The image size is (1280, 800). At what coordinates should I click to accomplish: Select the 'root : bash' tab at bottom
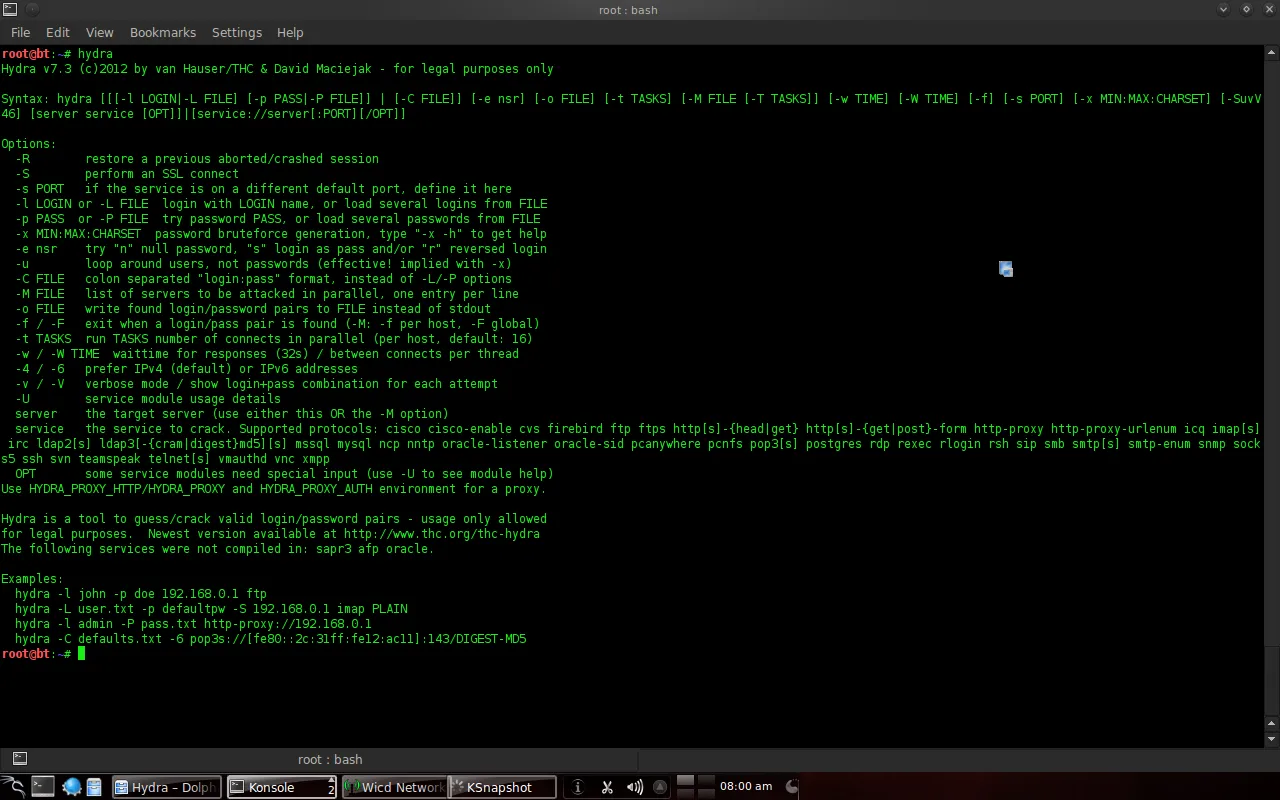tap(330, 759)
